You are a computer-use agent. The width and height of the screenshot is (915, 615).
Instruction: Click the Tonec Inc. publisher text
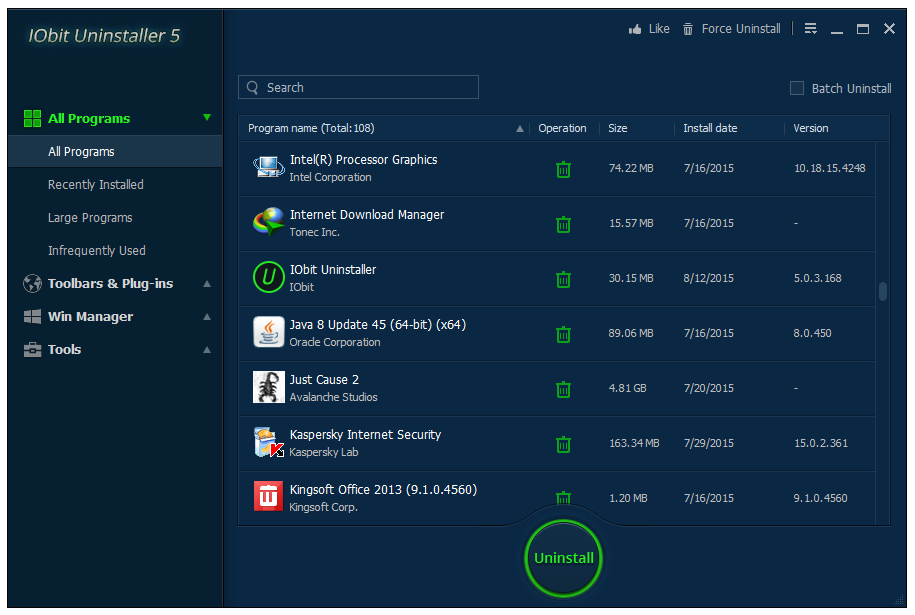click(315, 232)
